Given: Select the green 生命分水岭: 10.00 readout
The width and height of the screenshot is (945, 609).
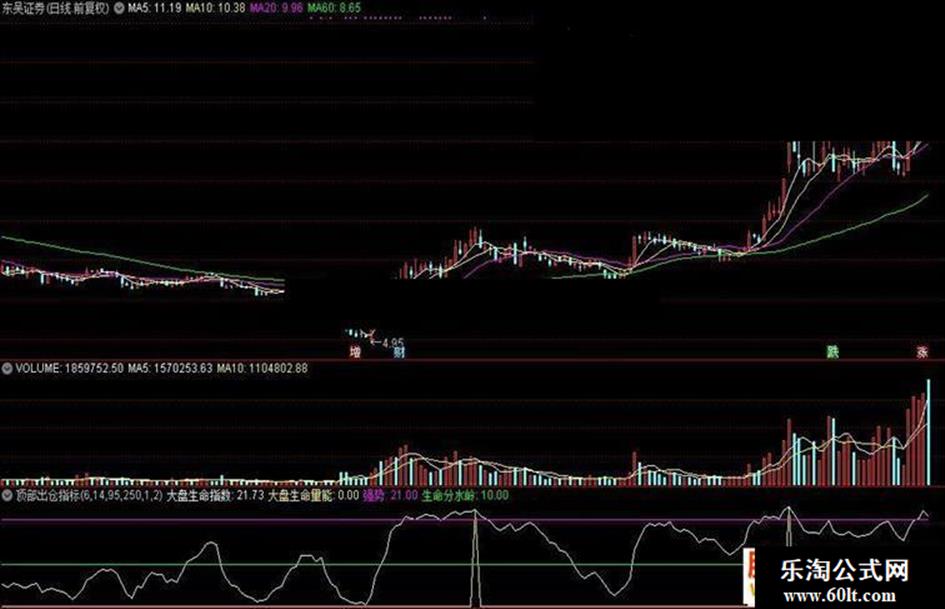Looking at the screenshot, I should coord(465,496).
